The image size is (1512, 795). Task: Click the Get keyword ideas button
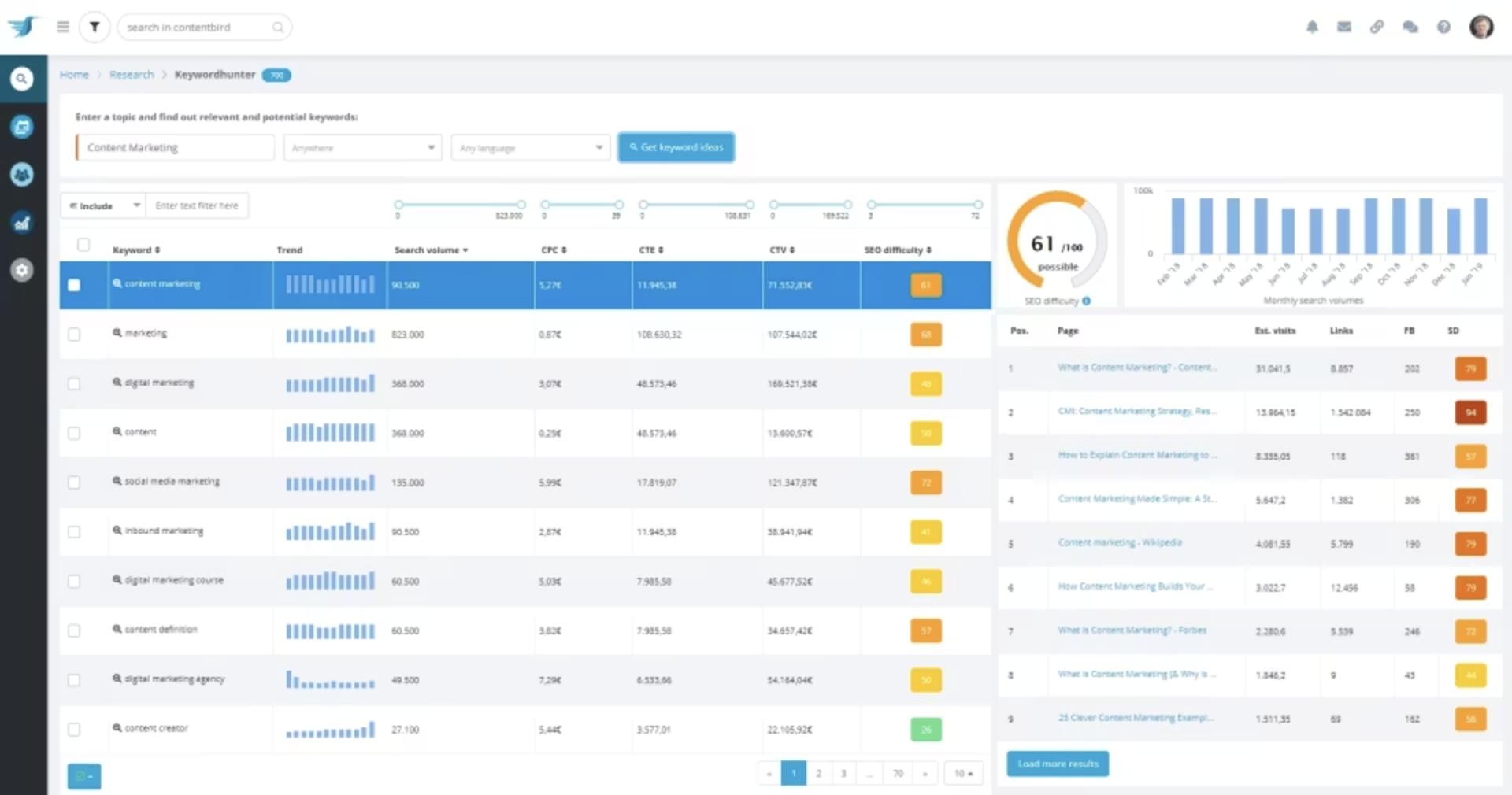pyautogui.click(x=676, y=147)
